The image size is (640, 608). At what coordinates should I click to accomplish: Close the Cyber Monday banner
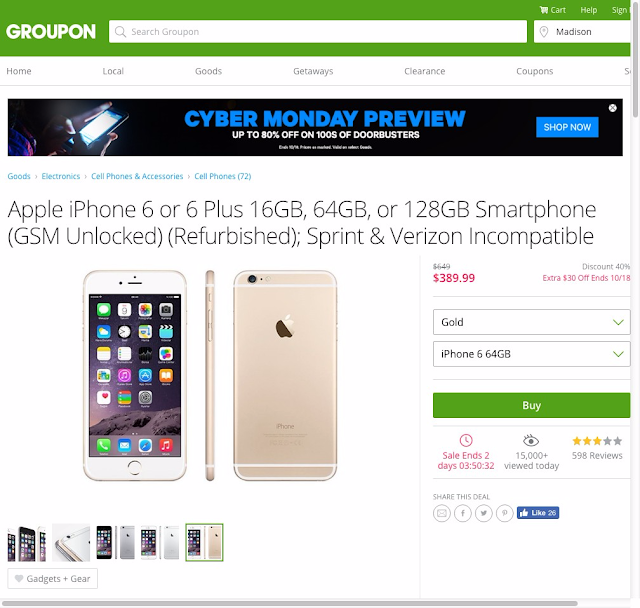coord(612,108)
